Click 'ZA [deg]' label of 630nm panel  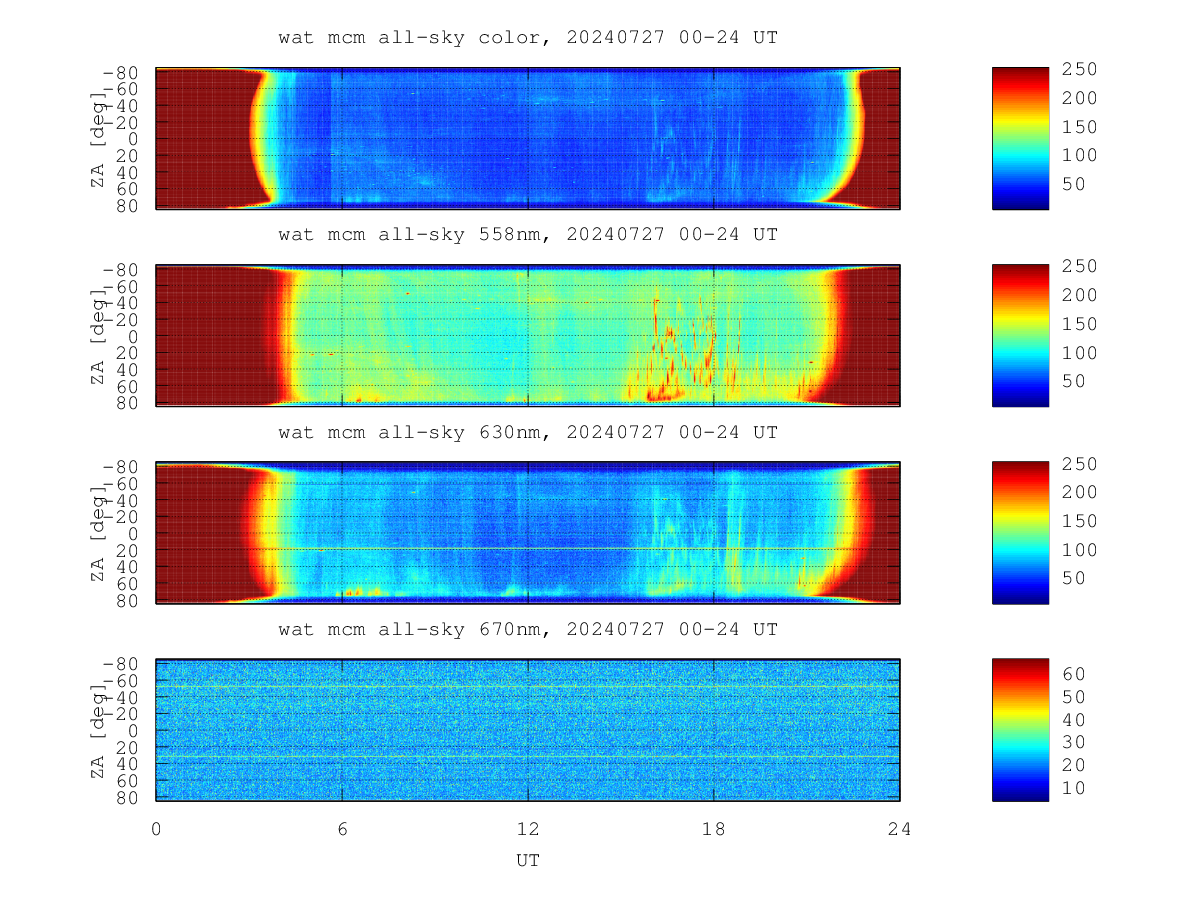point(97,534)
